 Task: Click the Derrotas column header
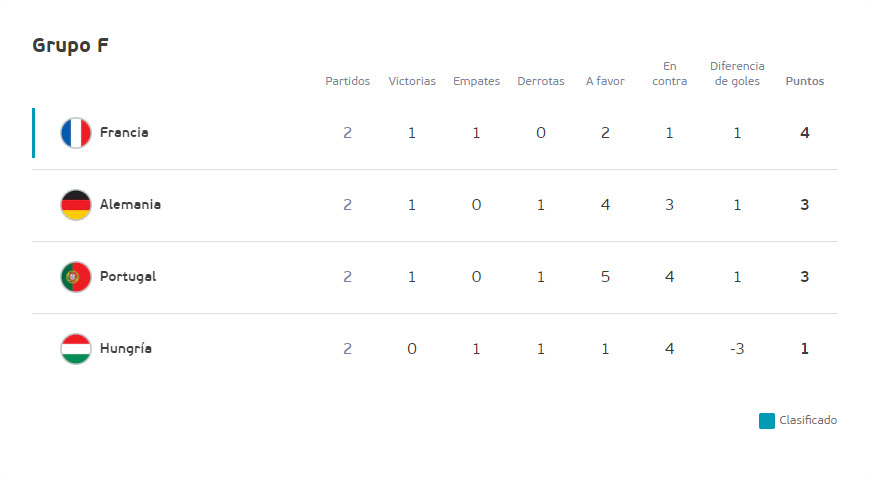(x=541, y=81)
